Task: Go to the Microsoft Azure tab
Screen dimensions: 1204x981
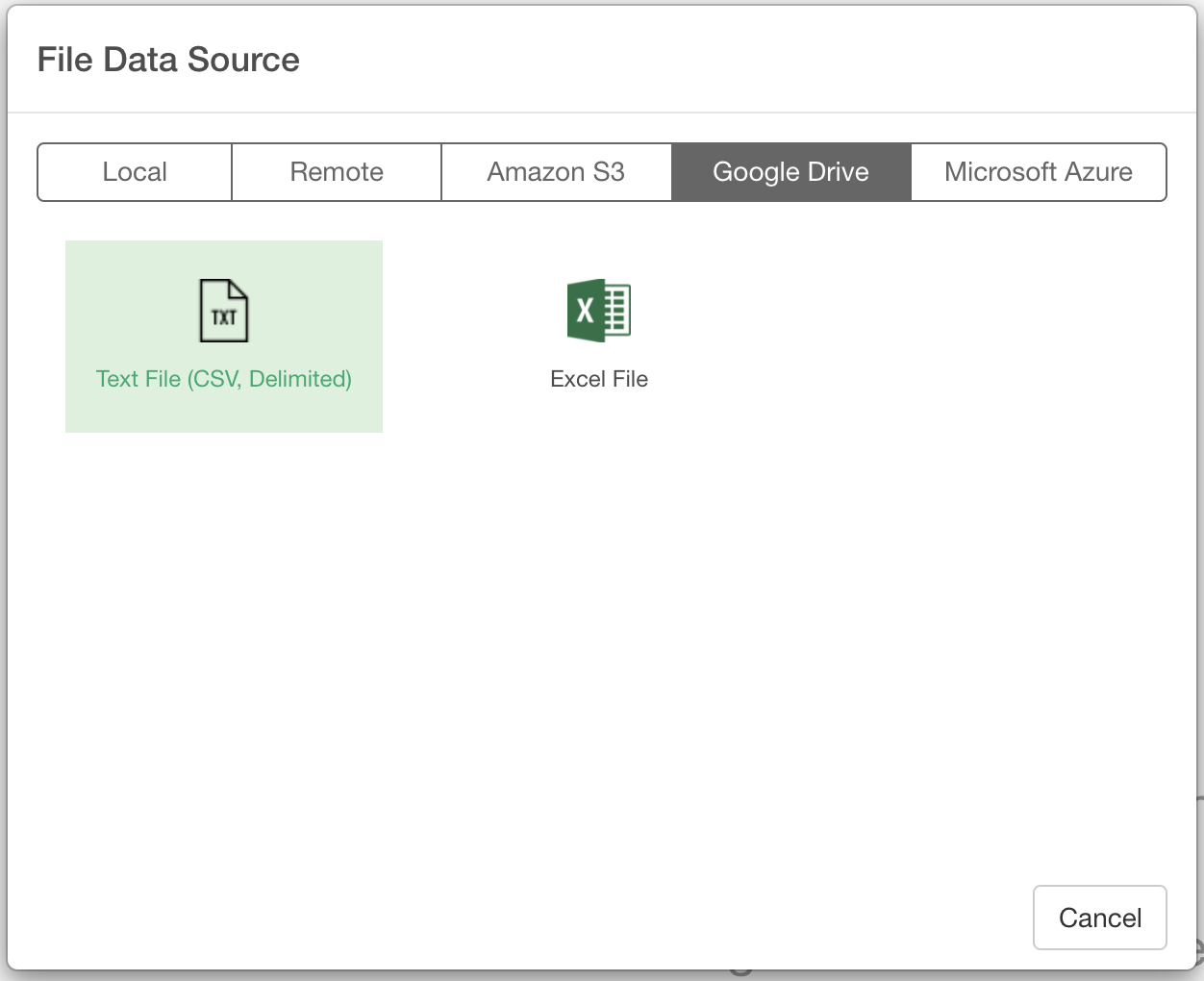Action: tap(1038, 172)
